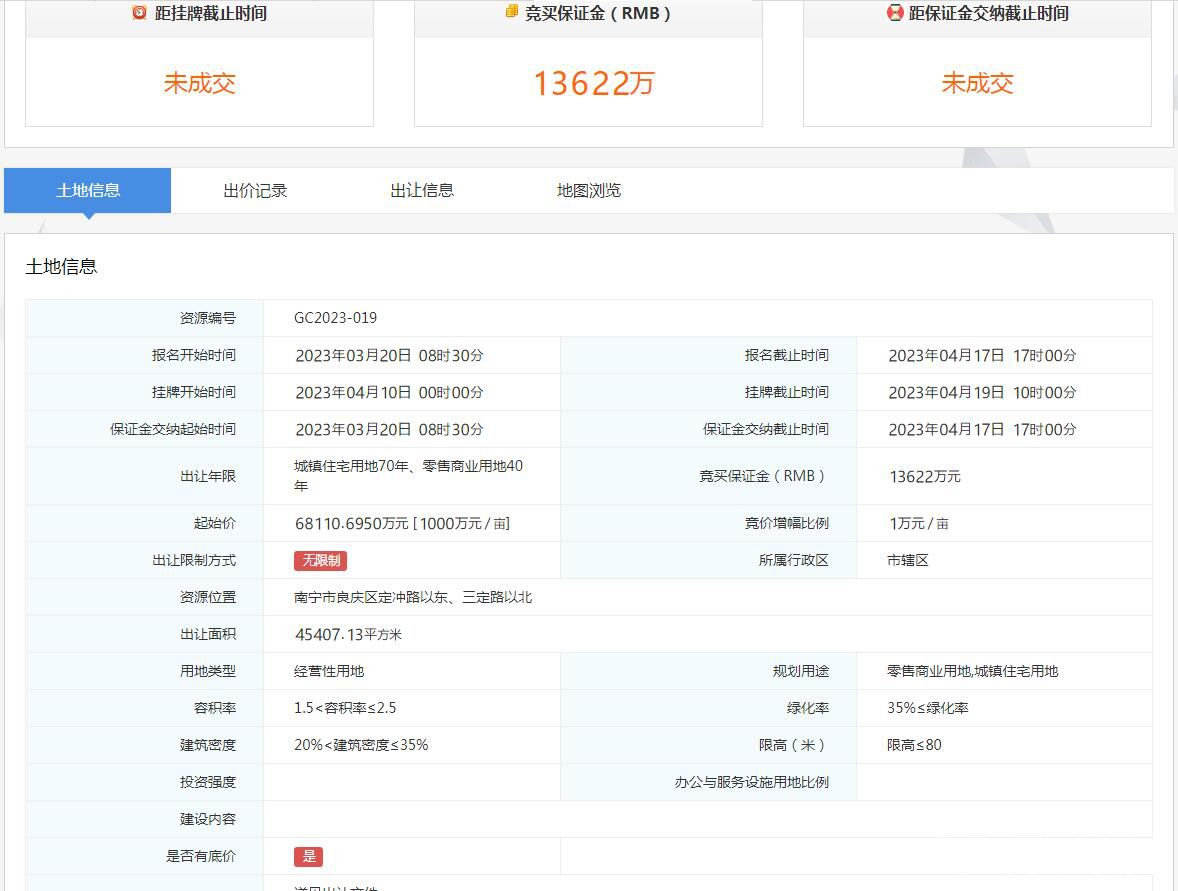Click 挂牌截止时间 value 2023年04月19日 10时00分

point(982,392)
